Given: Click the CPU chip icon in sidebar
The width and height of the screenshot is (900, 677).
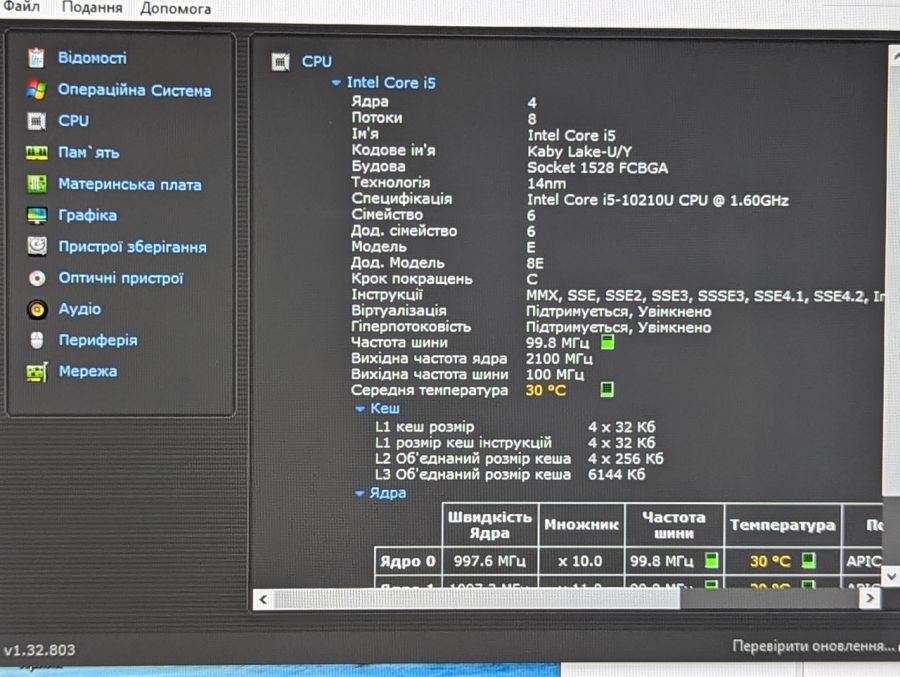Looking at the screenshot, I should pyautogui.click(x=36, y=121).
